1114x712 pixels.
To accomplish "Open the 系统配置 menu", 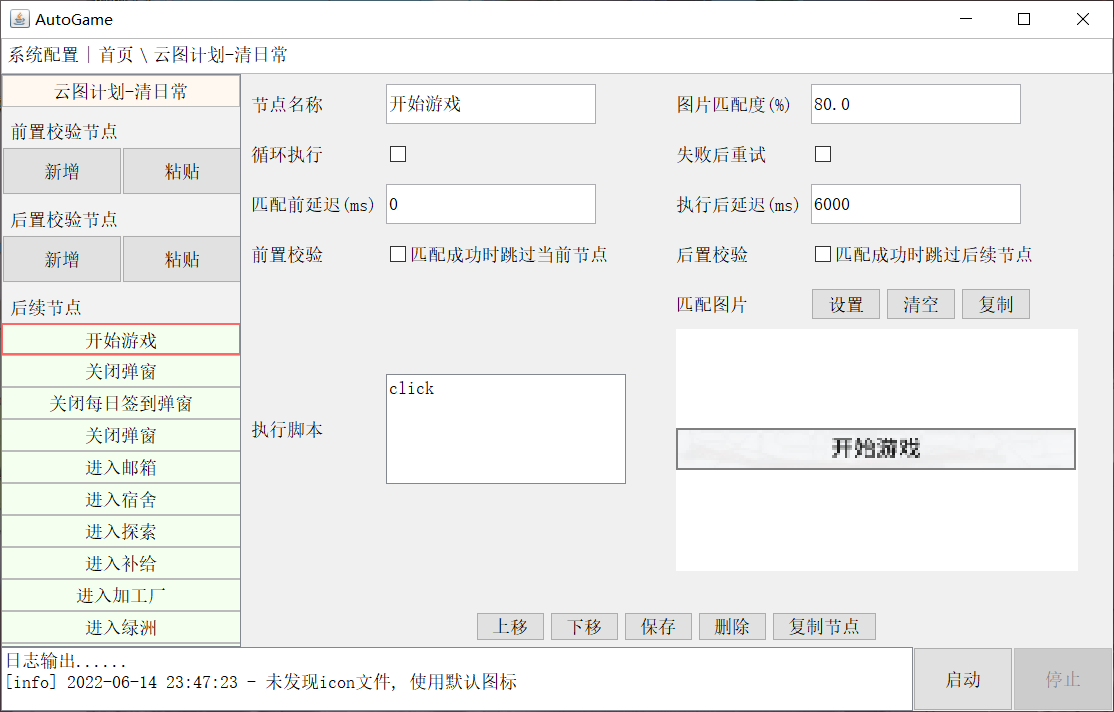I will (43, 55).
